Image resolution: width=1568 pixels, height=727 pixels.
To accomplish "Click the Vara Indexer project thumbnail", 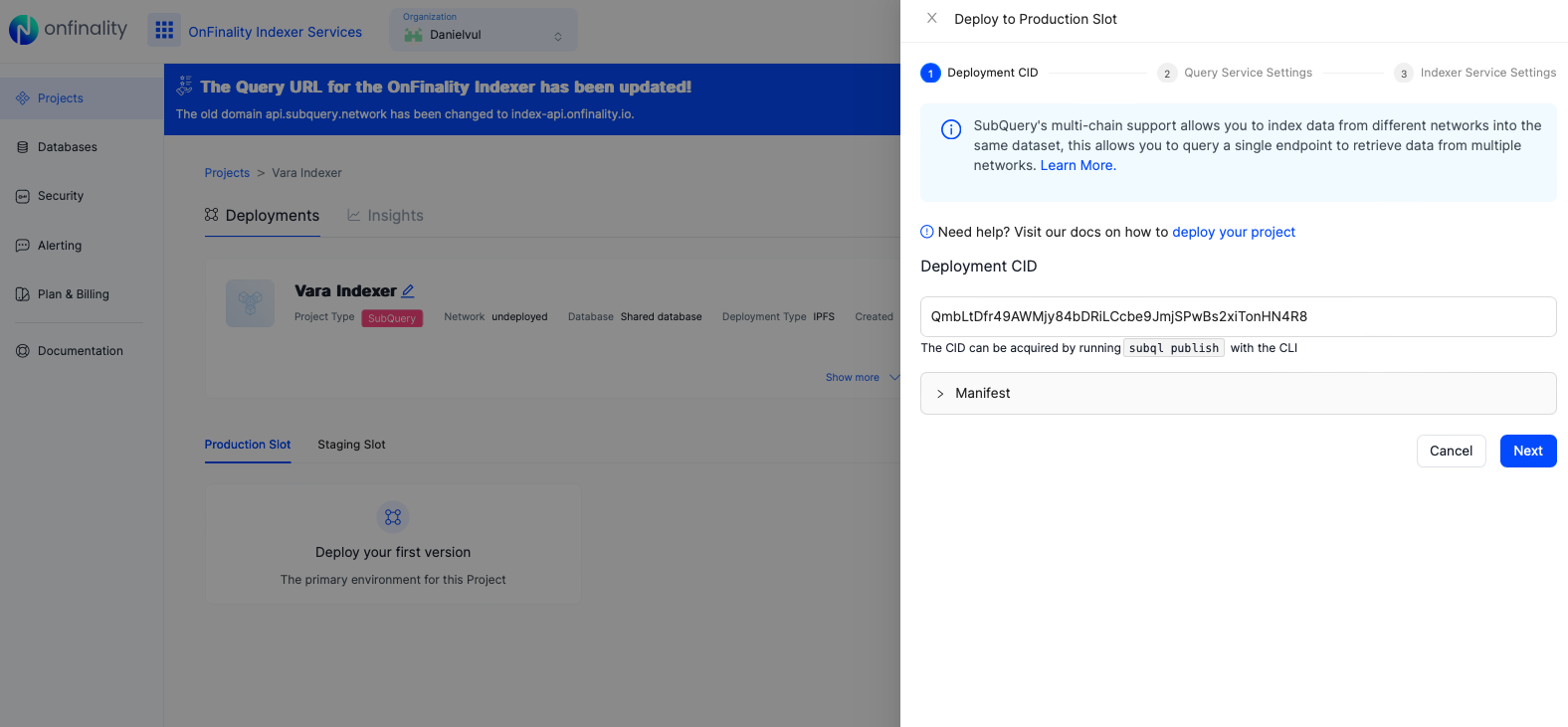I will point(250,303).
